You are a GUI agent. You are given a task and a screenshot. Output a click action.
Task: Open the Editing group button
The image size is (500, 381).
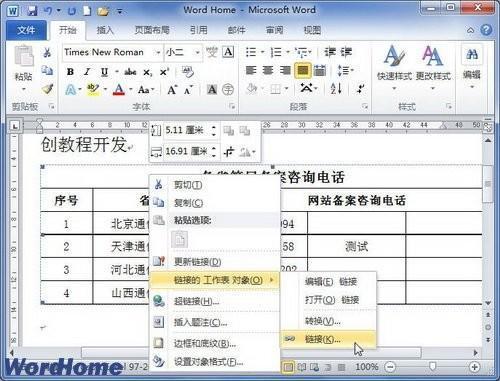pos(472,67)
